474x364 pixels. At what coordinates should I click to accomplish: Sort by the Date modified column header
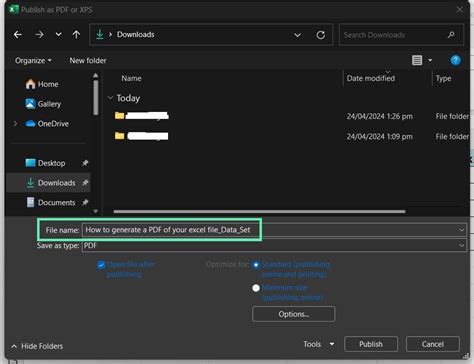click(x=371, y=78)
